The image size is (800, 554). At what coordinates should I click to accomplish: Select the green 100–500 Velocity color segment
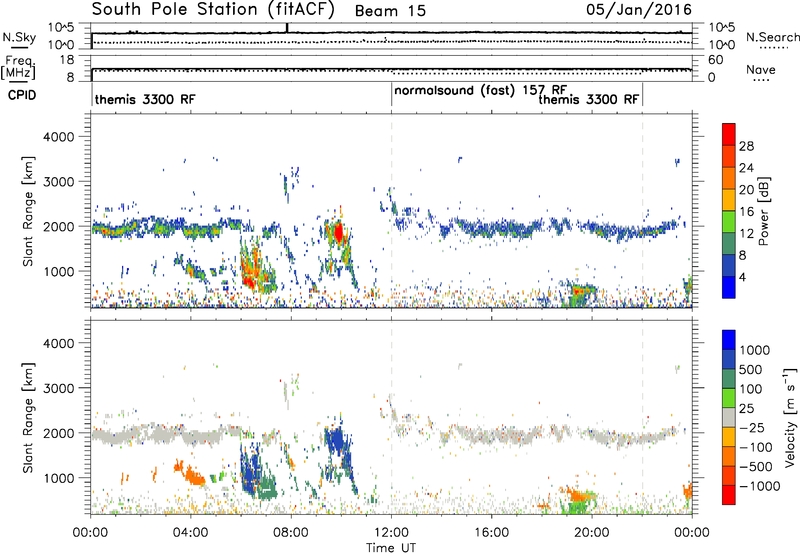(729, 379)
